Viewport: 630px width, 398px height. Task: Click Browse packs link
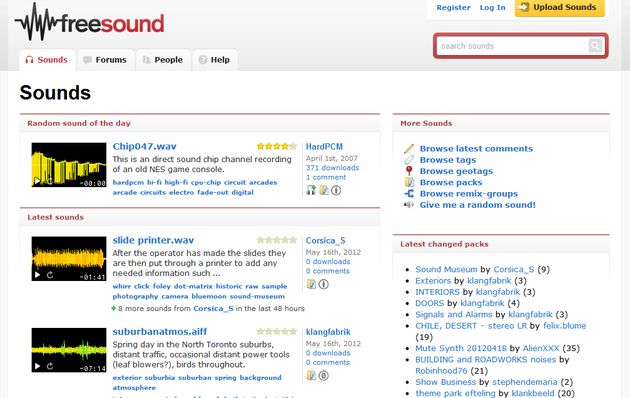pyautogui.click(x=451, y=182)
